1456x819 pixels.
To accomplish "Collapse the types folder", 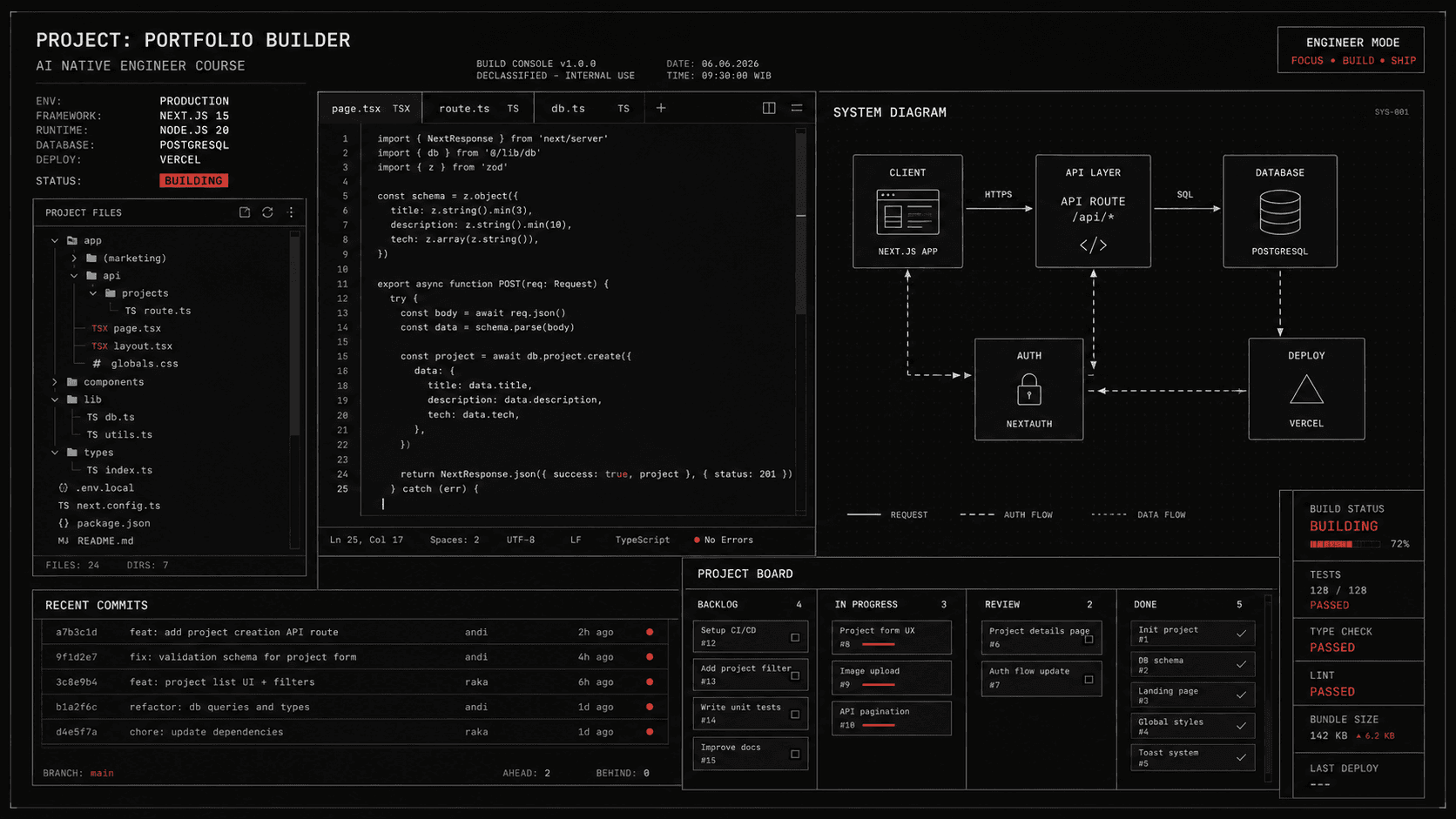I will (x=55, y=453).
